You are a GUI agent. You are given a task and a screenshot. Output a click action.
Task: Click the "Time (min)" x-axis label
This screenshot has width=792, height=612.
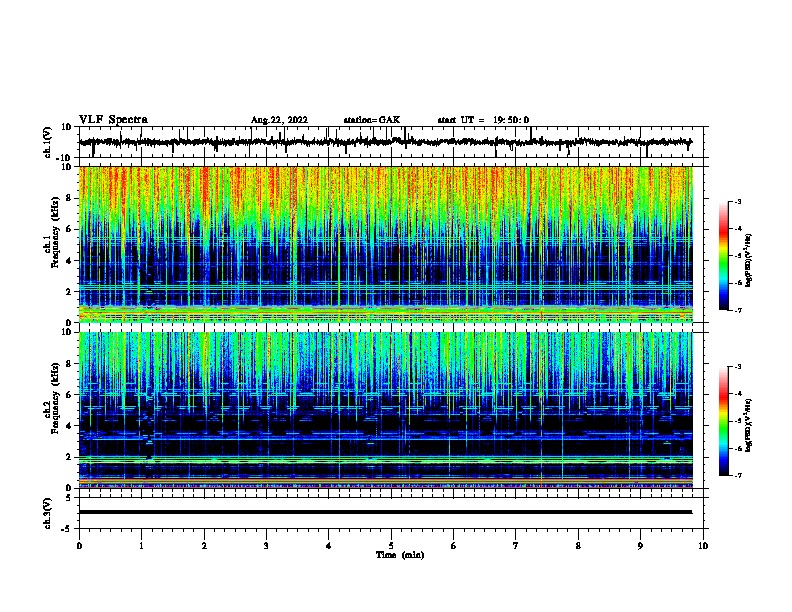(x=400, y=555)
